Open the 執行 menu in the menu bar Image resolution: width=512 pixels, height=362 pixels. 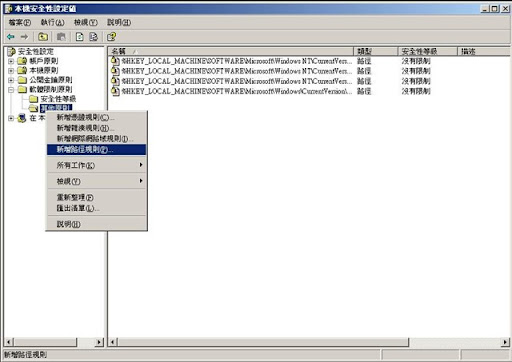(x=52, y=22)
